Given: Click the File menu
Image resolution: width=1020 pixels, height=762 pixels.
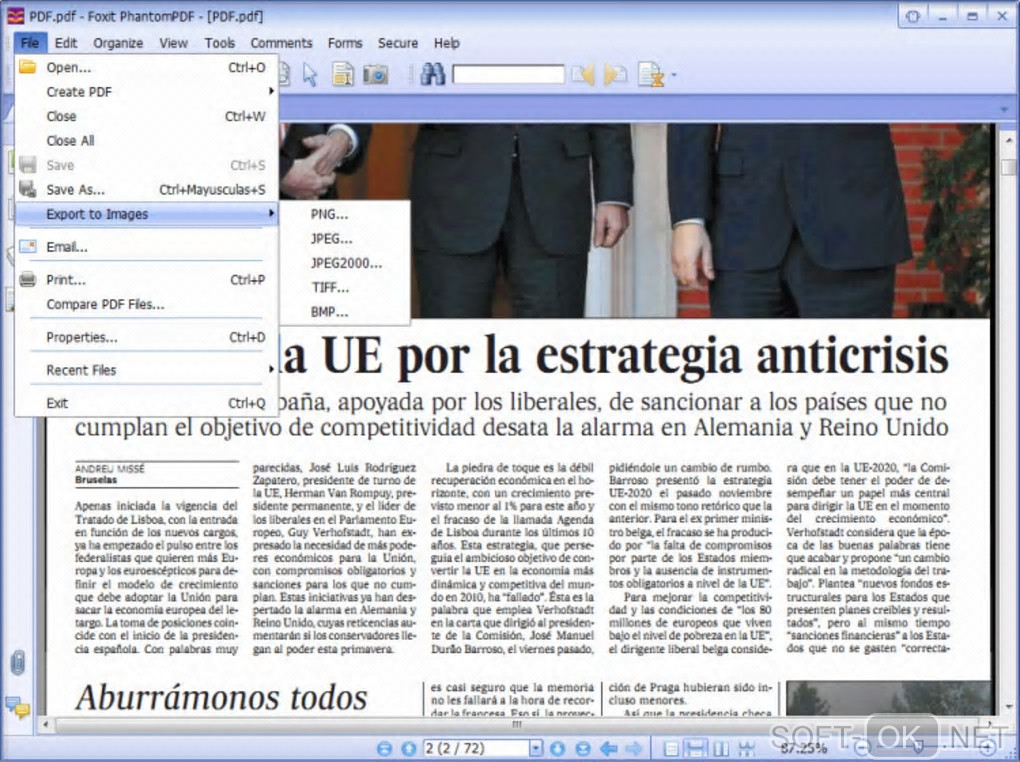Looking at the screenshot, I should pyautogui.click(x=30, y=43).
